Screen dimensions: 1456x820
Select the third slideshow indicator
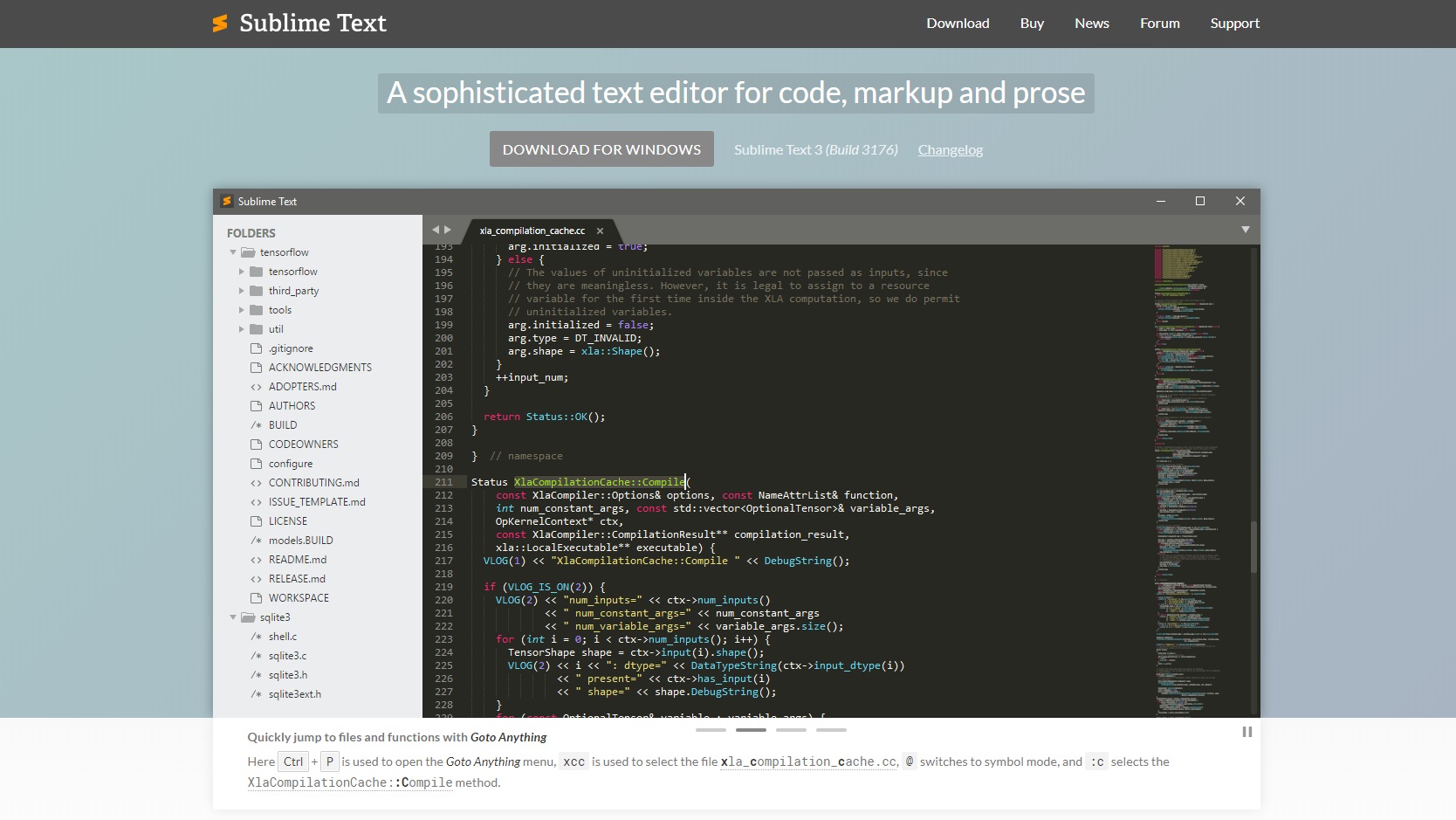click(791, 729)
